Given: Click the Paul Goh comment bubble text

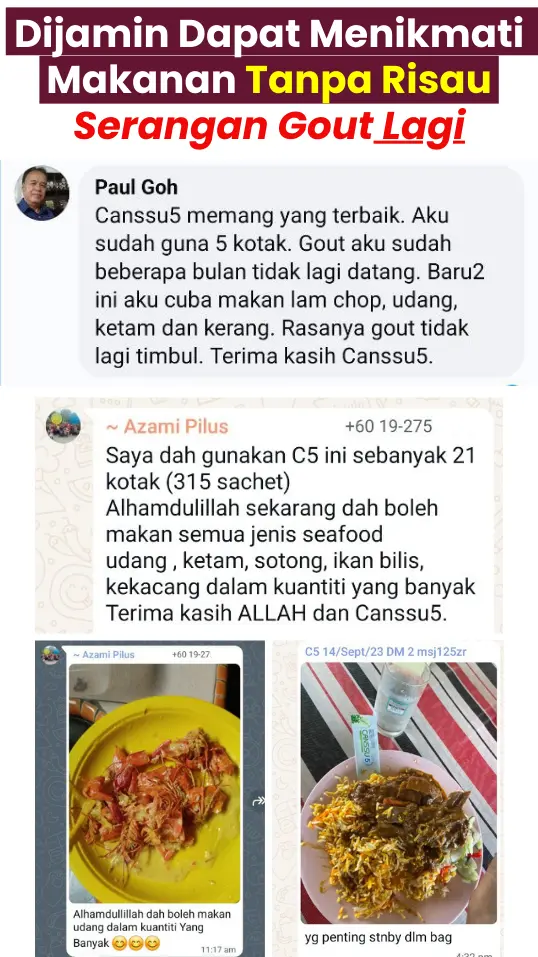Looking at the screenshot, I should coord(290,285).
